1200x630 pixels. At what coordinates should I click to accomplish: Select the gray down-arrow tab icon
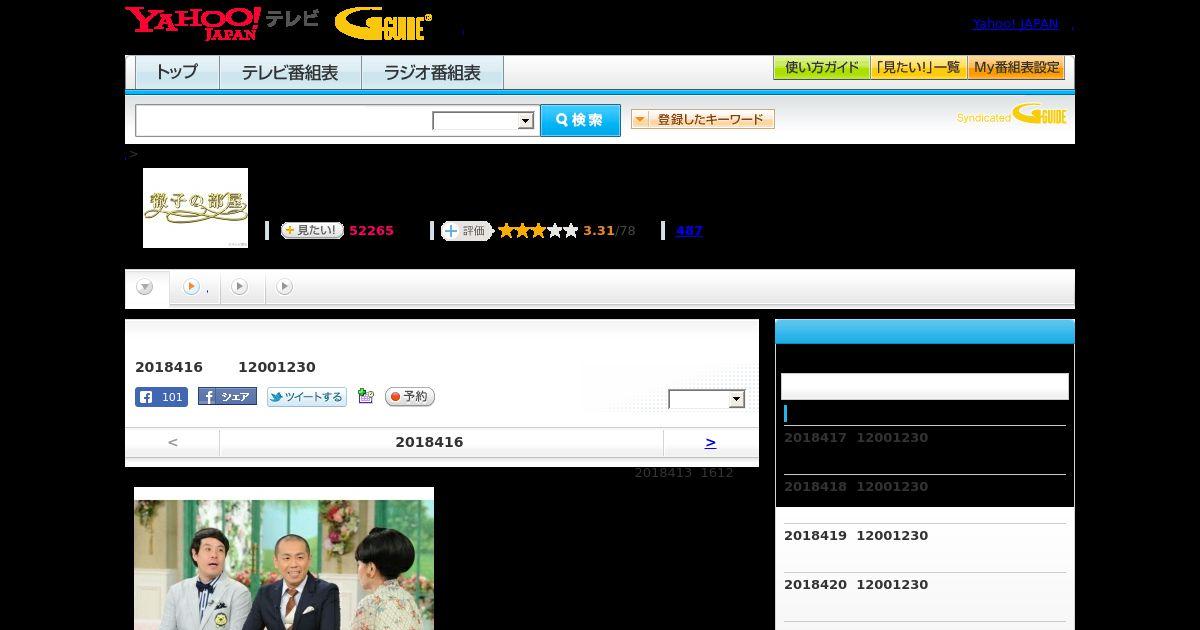(145, 288)
